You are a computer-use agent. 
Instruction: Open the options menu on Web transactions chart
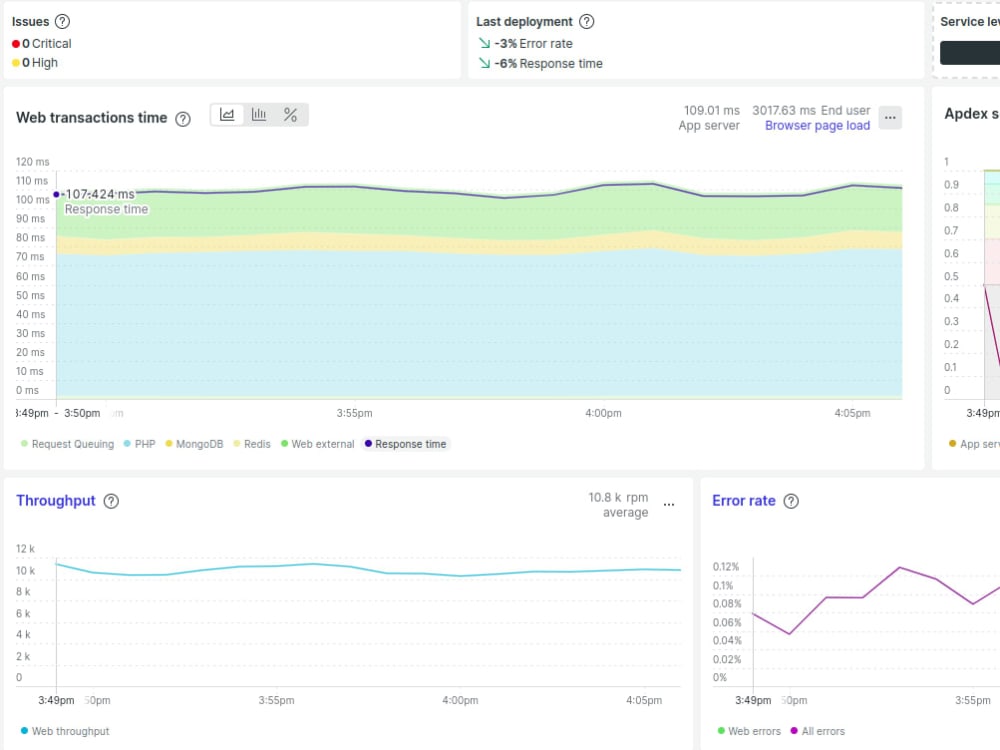890,118
